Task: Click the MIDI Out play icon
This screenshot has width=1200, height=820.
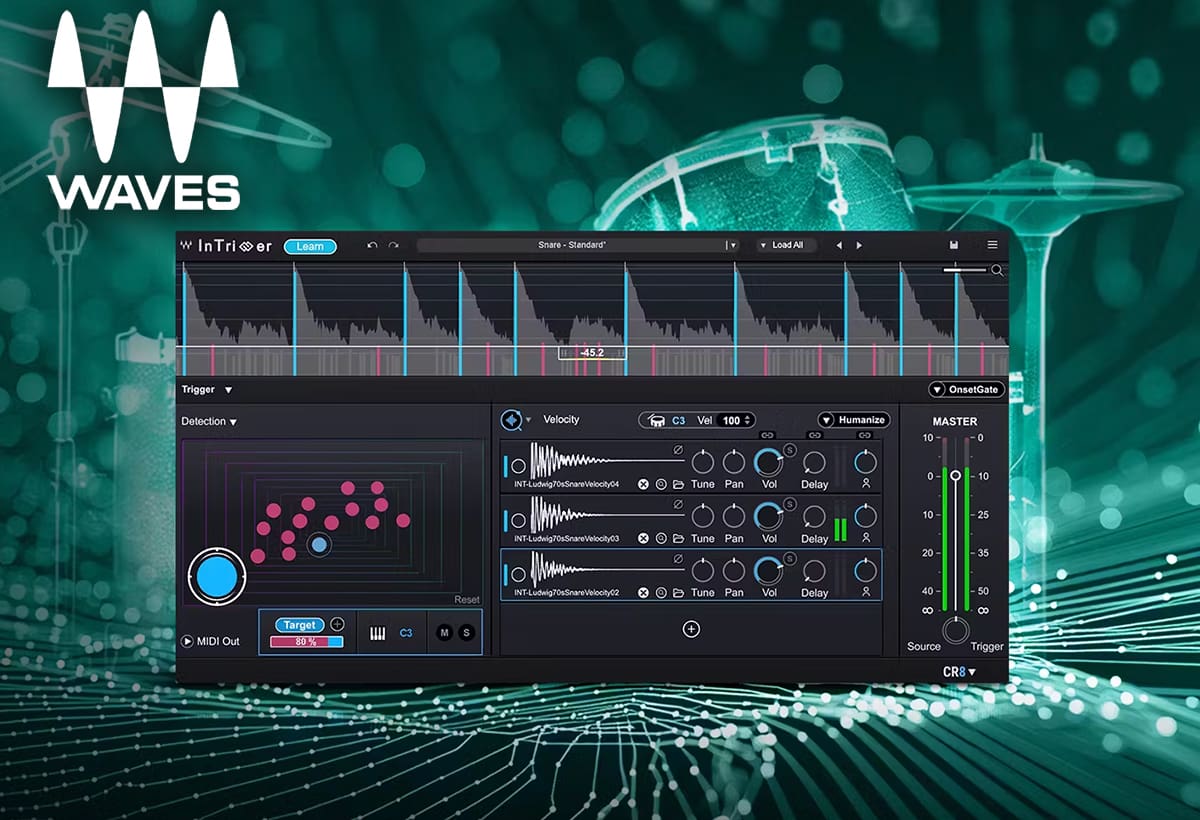Action: tap(187, 641)
